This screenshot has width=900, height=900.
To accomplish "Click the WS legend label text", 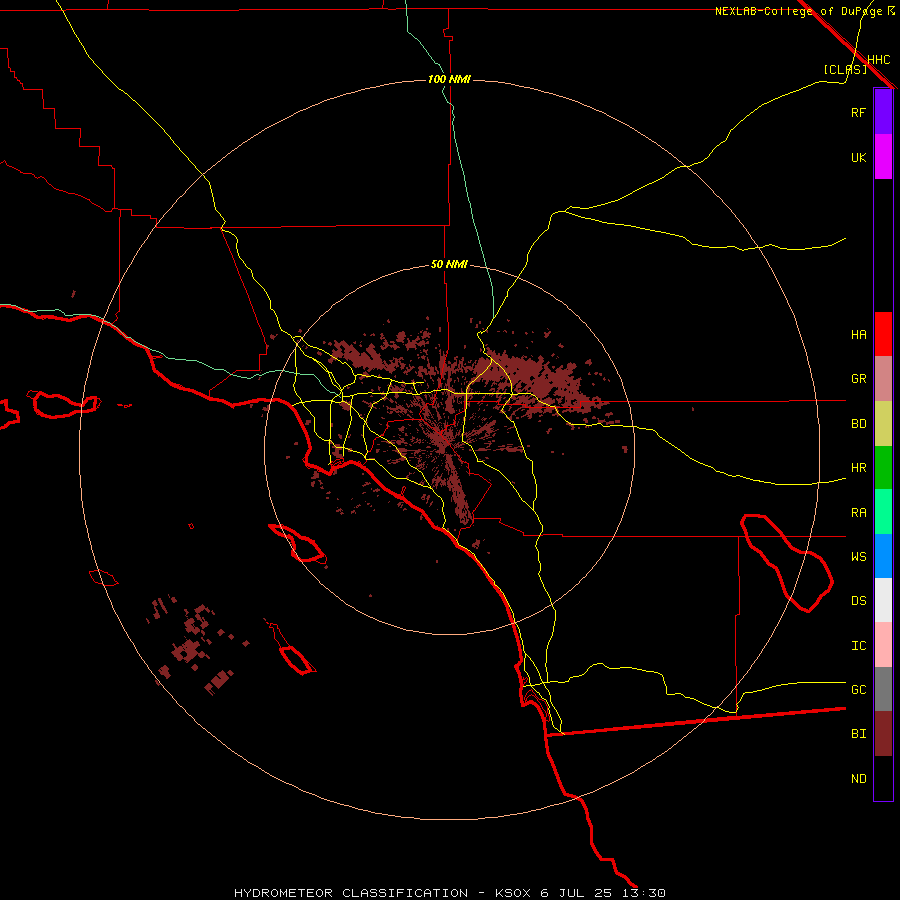I will (x=858, y=557).
